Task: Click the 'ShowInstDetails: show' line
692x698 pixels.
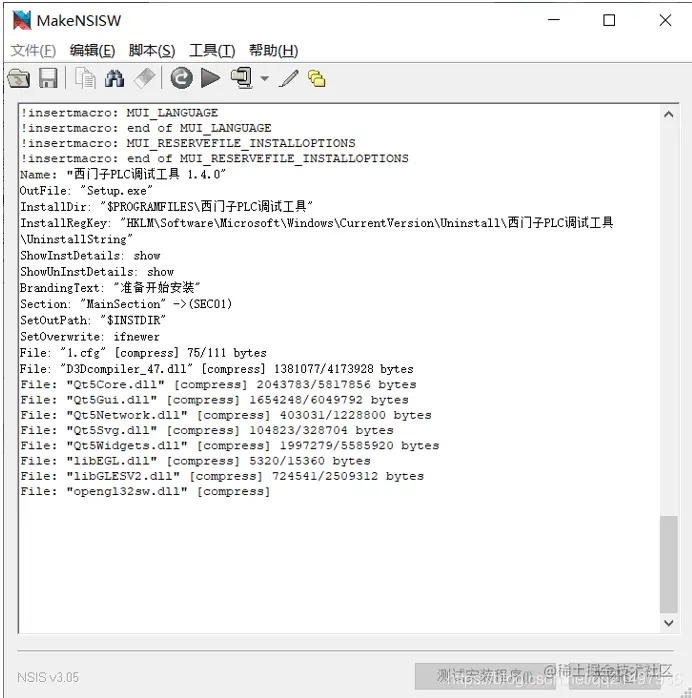Action: click(90, 256)
